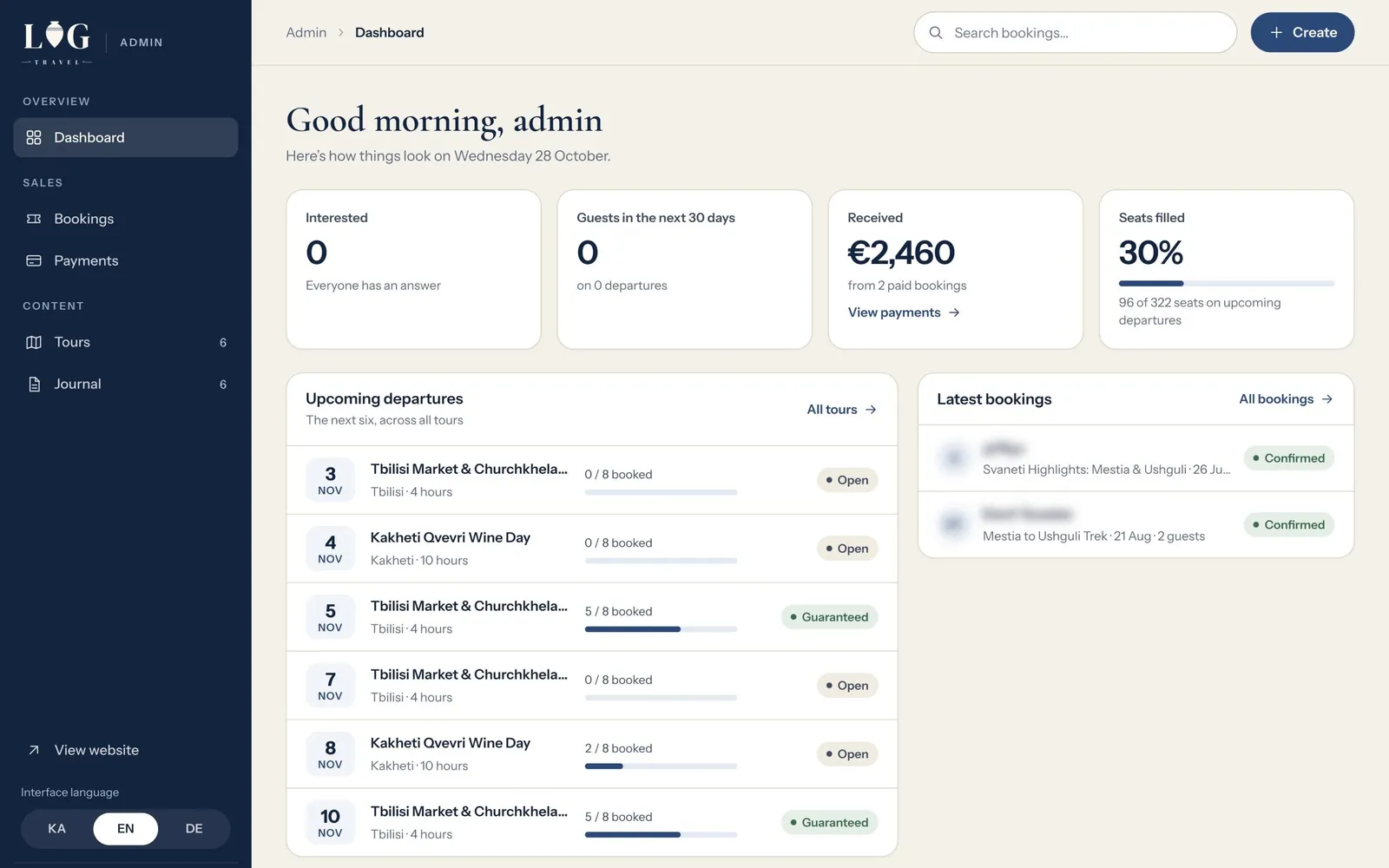Click avatar of Mestia to Ushguli Trek booking
The height and width of the screenshot is (868, 1389).
[954, 523]
